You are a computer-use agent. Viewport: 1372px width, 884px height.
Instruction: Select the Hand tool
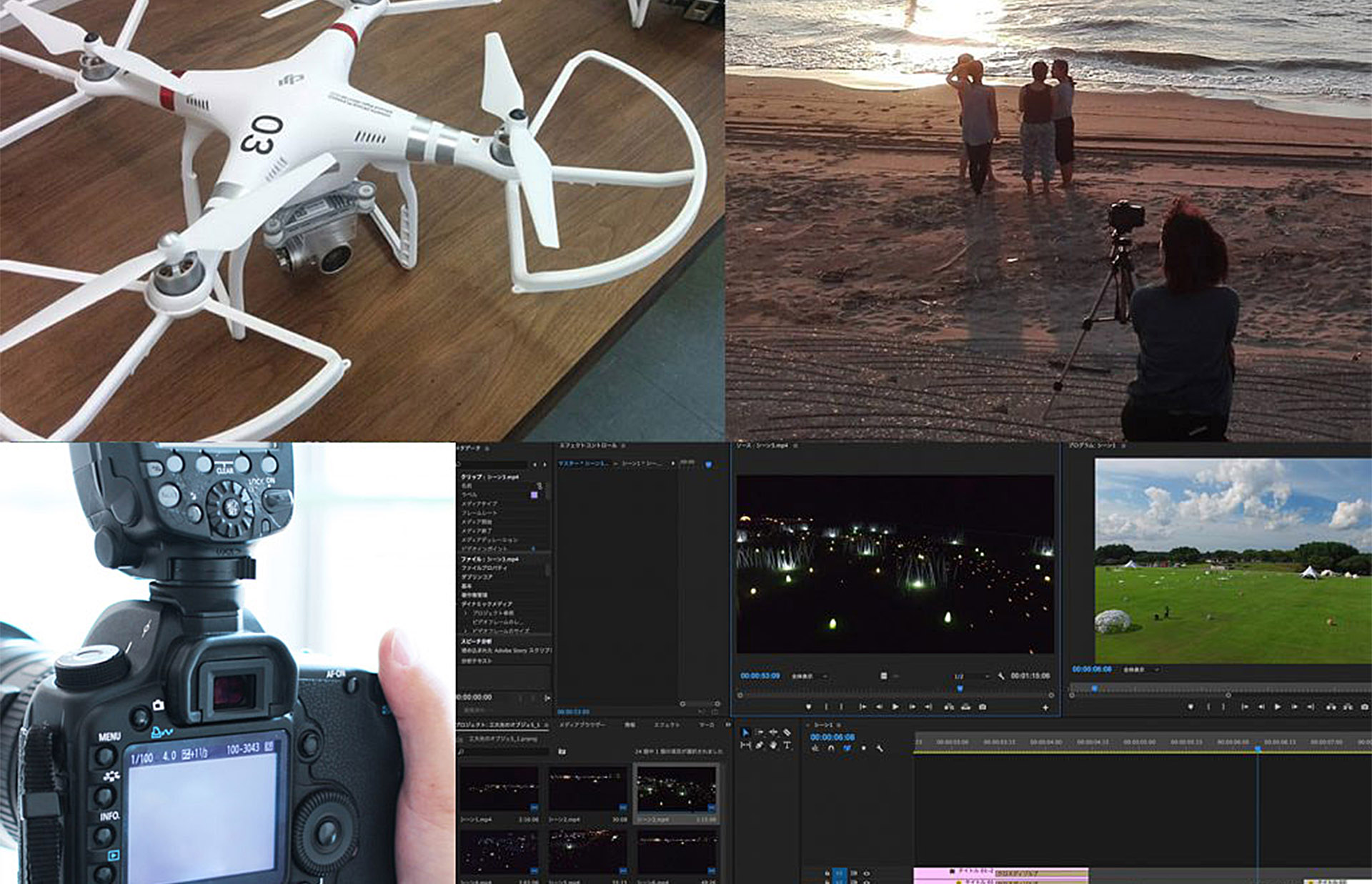[773, 745]
